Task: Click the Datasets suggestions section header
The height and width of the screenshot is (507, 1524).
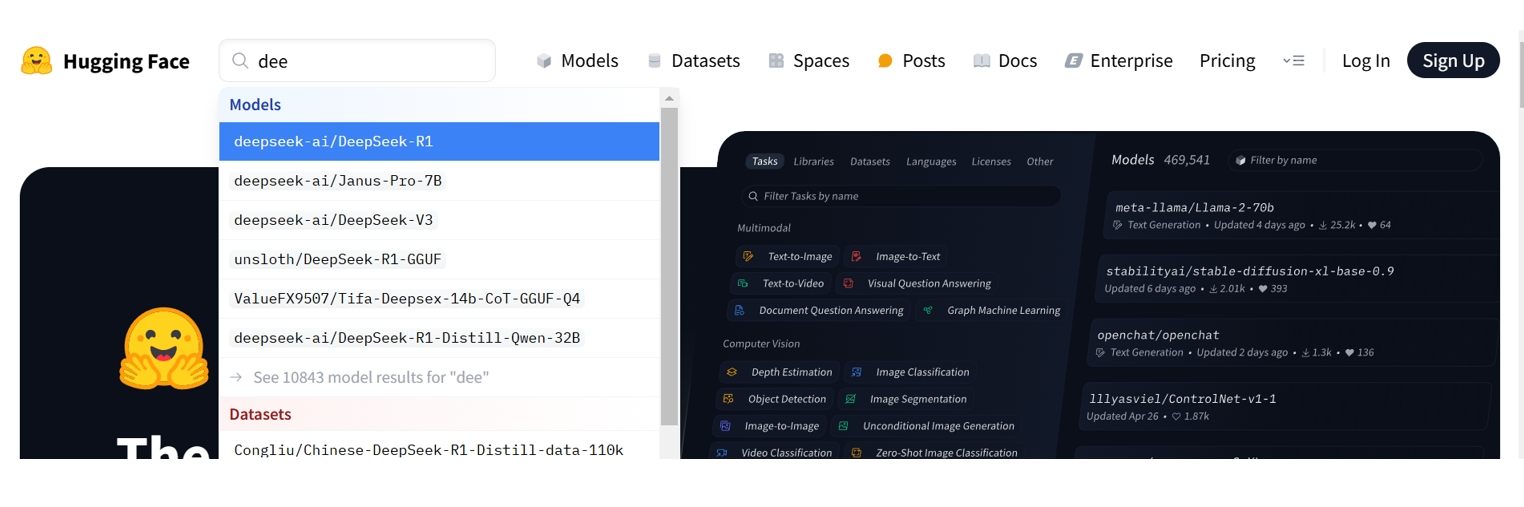Action: (x=439, y=414)
